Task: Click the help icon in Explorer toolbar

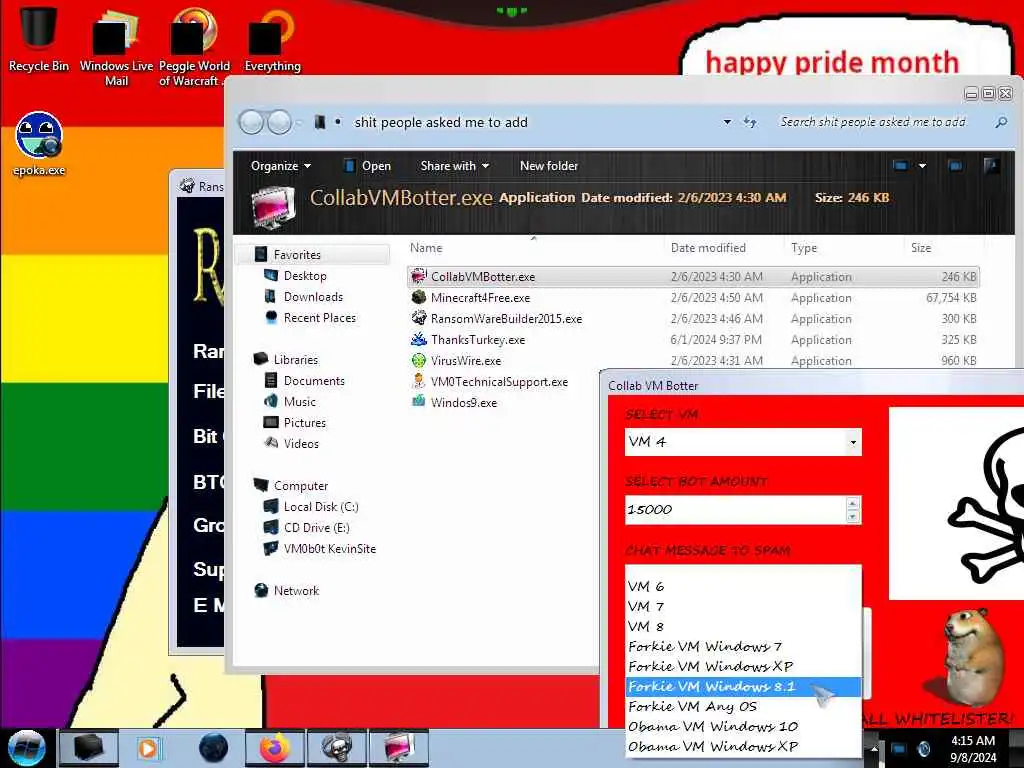Action: pos(991,166)
